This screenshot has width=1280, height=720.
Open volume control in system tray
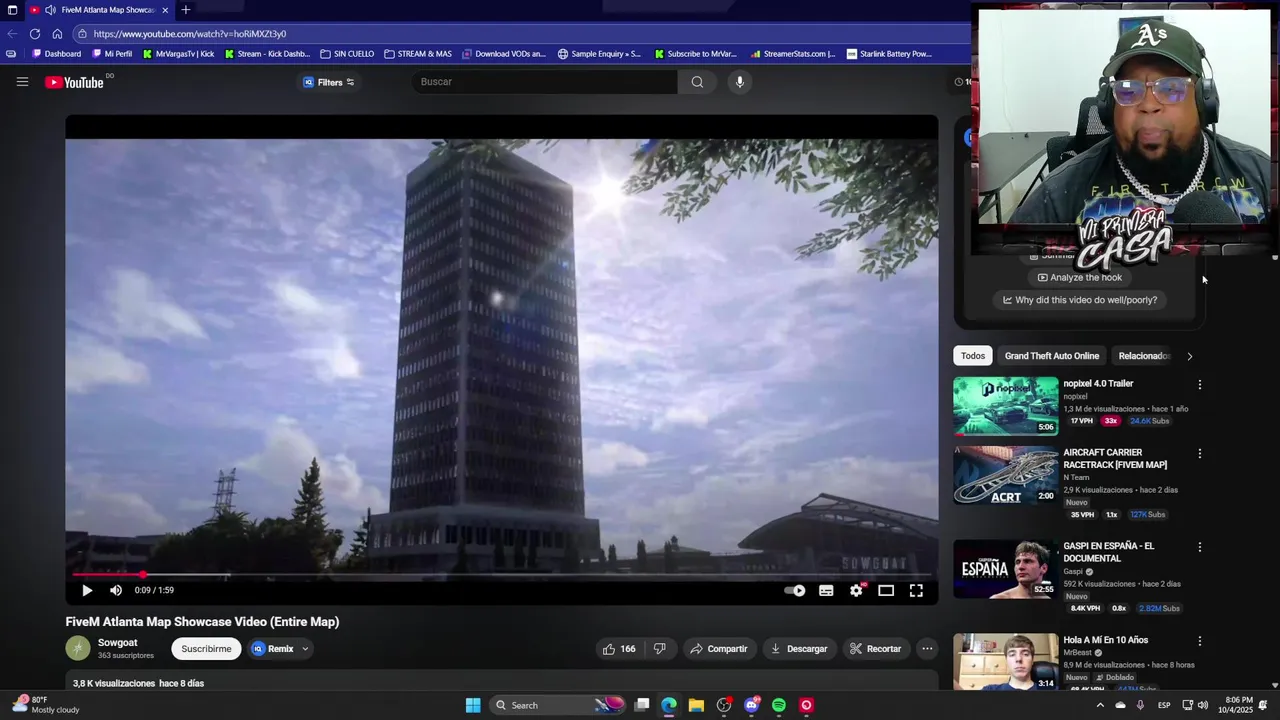point(1203,705)
